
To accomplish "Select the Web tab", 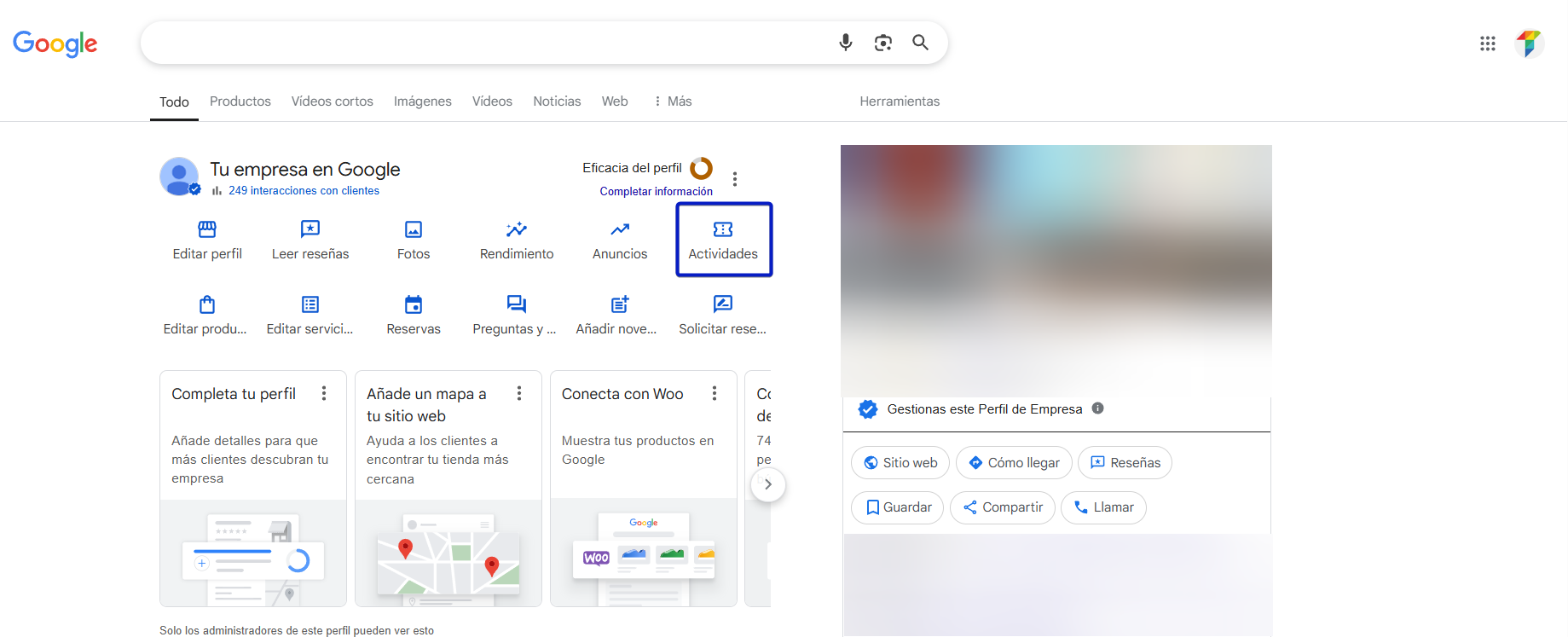I will (x=615, y=101).
